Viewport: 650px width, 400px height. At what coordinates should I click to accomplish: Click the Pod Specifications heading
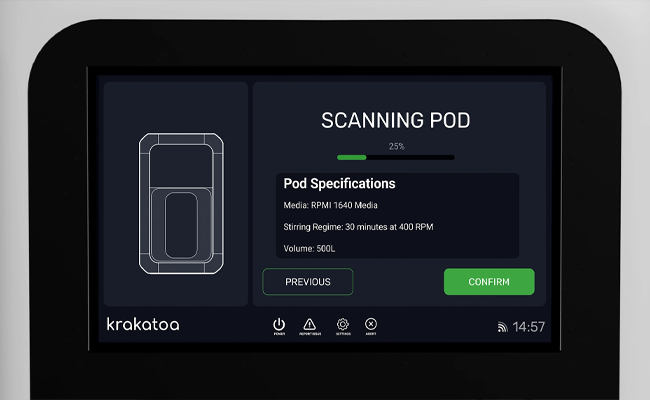(x=339, y=184)
